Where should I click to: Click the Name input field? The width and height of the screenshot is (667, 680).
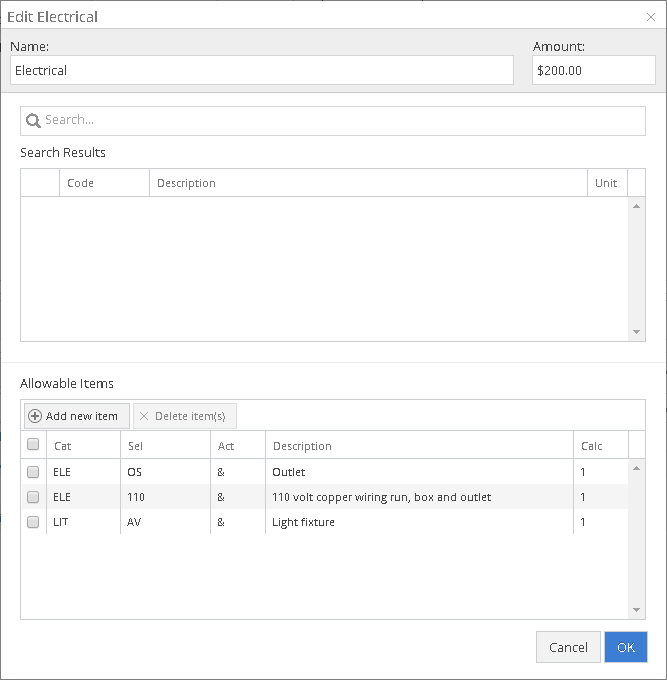[x=261, y=71]
